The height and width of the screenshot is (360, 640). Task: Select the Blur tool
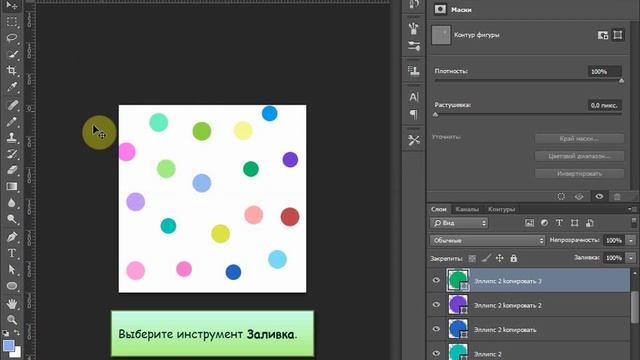pos(12,203)
